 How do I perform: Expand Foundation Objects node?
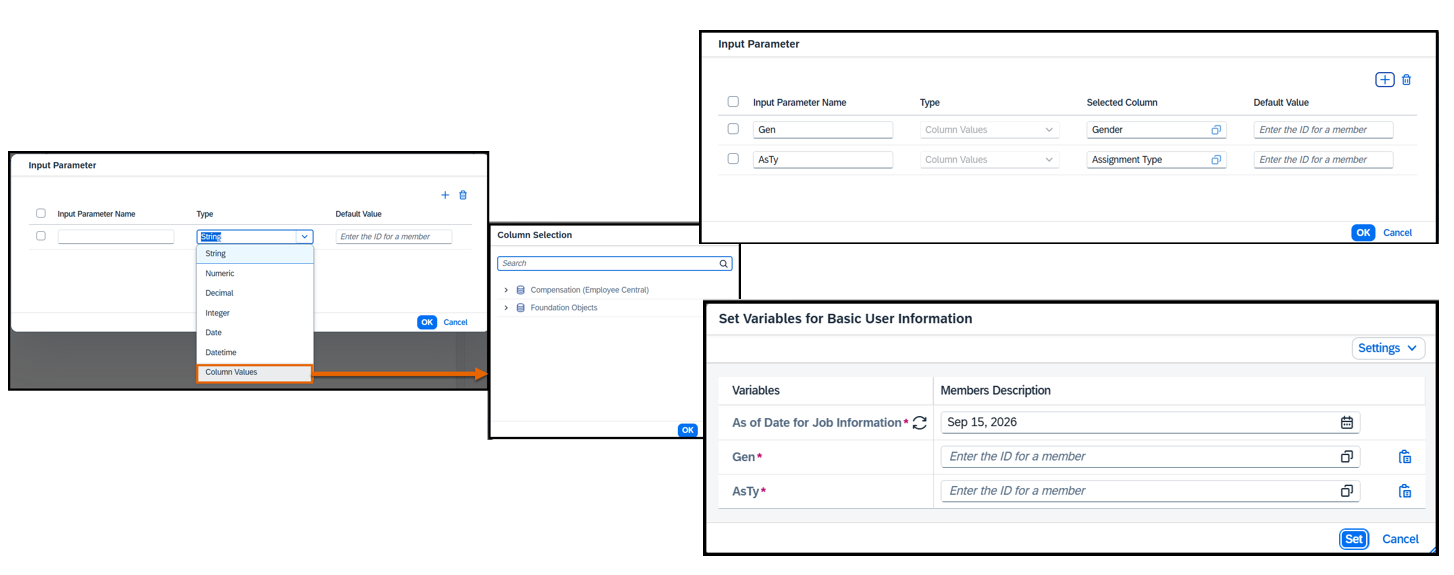point(506,308)
